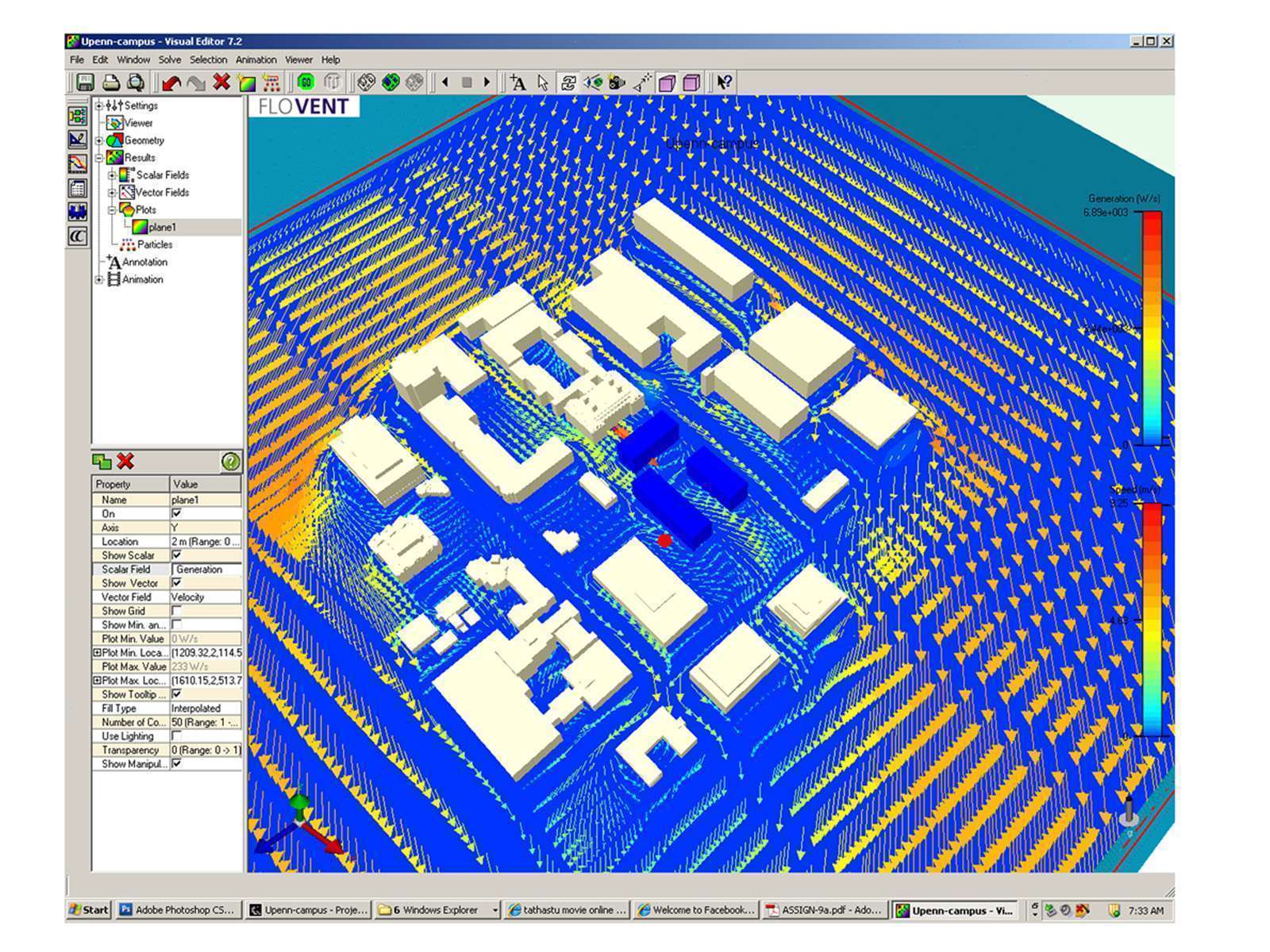Select the add annotation 'A' tool
The image size is (1270, 952).
[518, 83]
